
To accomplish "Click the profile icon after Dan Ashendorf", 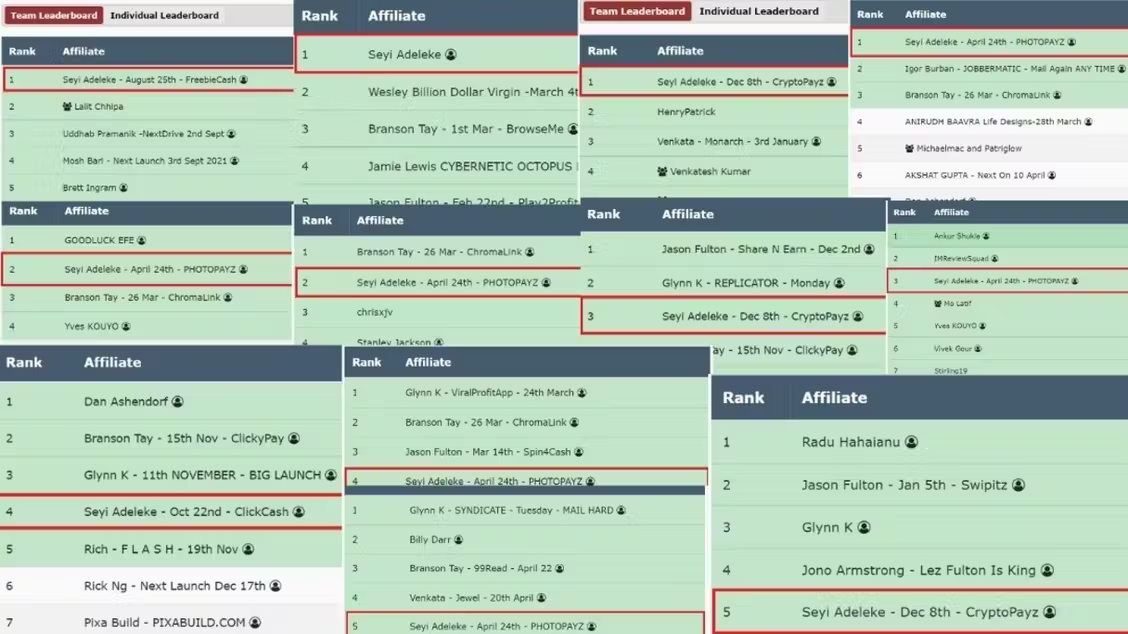I will pyautogui.click(x=177, y=402).
